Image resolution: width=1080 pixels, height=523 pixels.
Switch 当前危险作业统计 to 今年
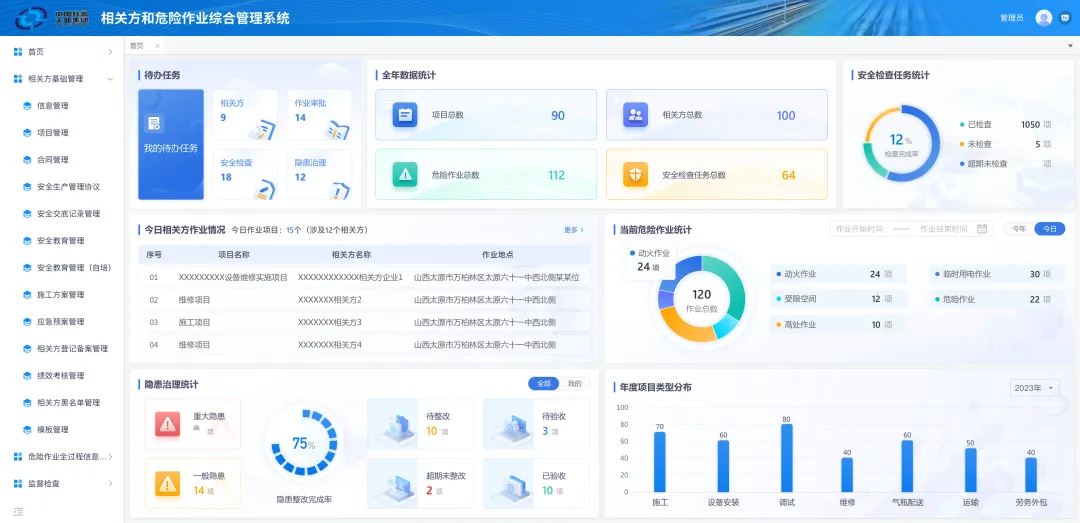coord(1019,229)
